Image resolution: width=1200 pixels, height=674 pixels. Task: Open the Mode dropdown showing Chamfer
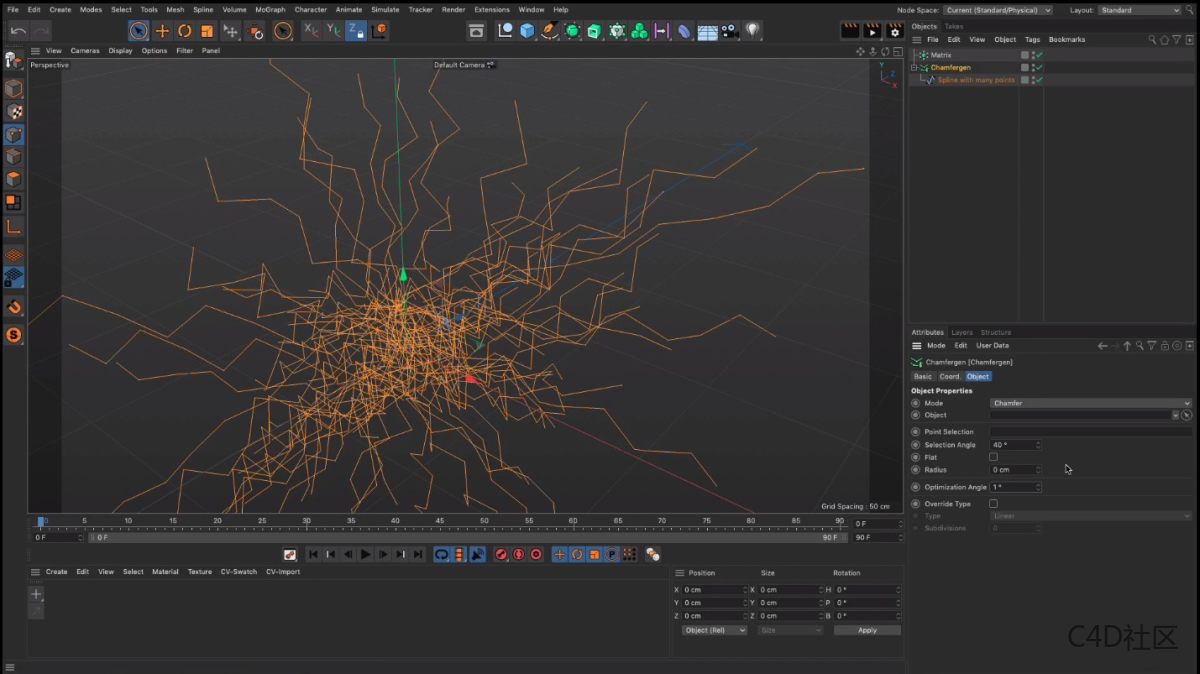click(1090, 403)
